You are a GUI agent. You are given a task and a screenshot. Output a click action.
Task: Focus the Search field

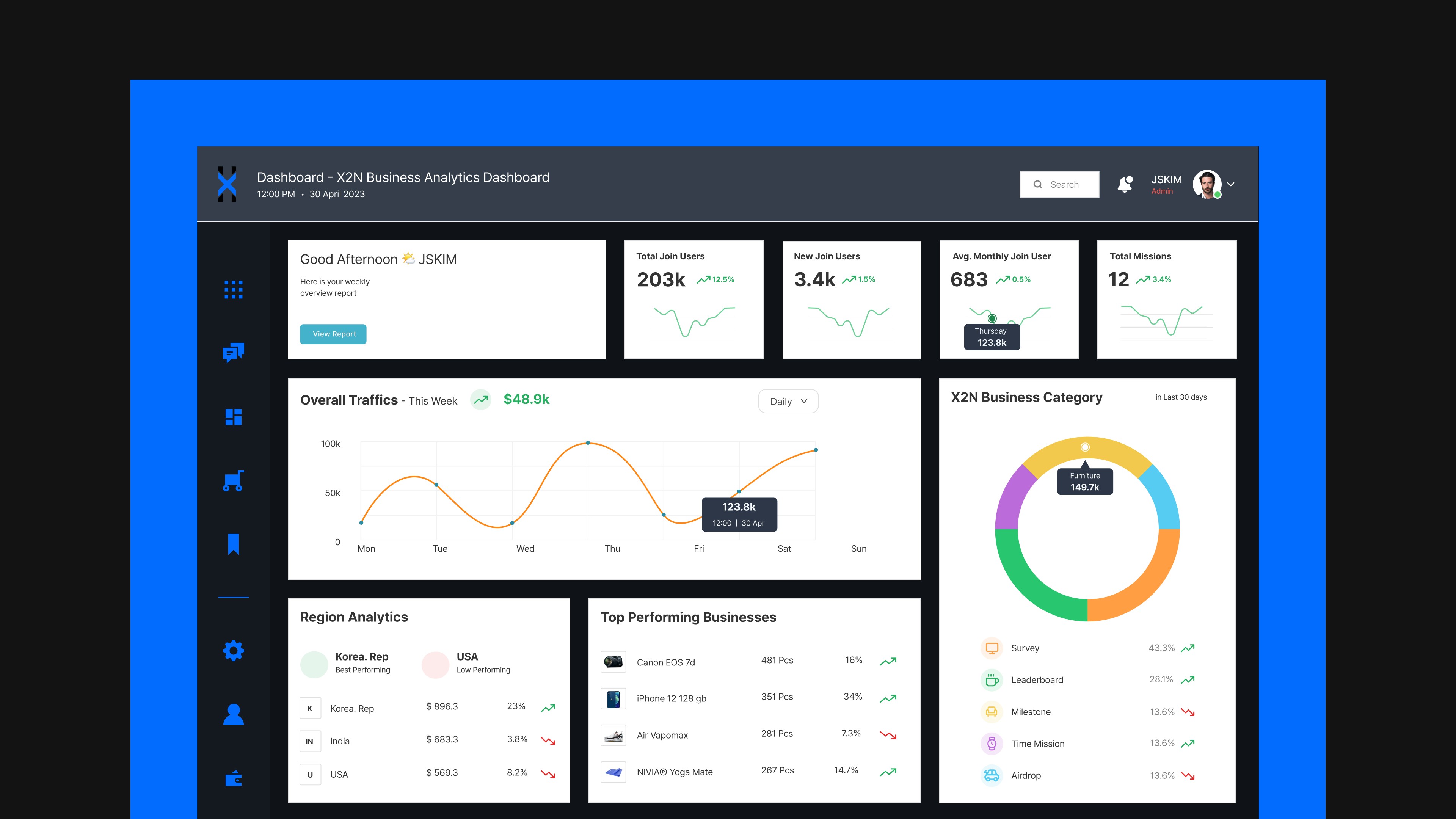coord(1059,184)
